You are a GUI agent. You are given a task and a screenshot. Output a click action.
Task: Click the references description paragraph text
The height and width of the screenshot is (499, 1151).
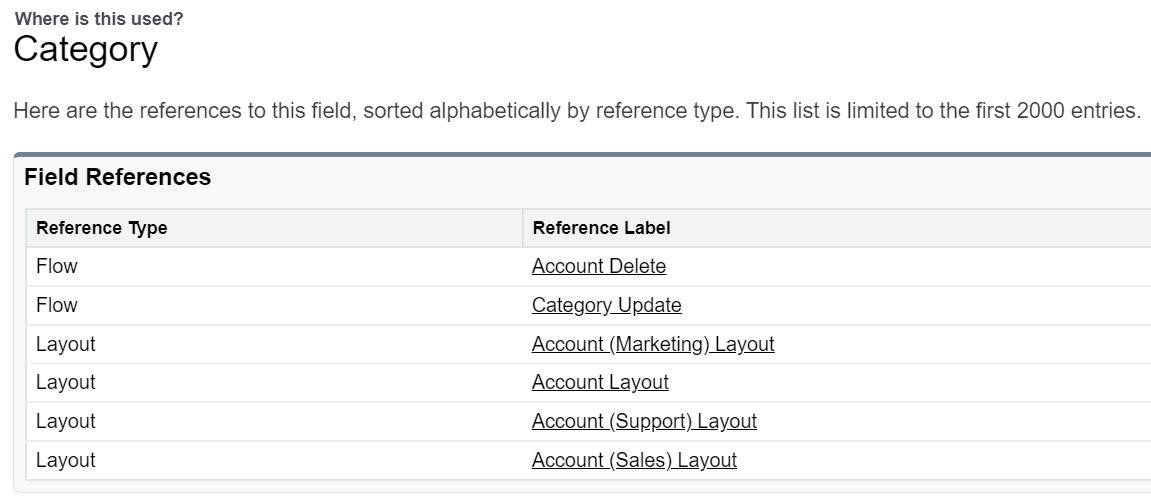click(x=576, y=111)
